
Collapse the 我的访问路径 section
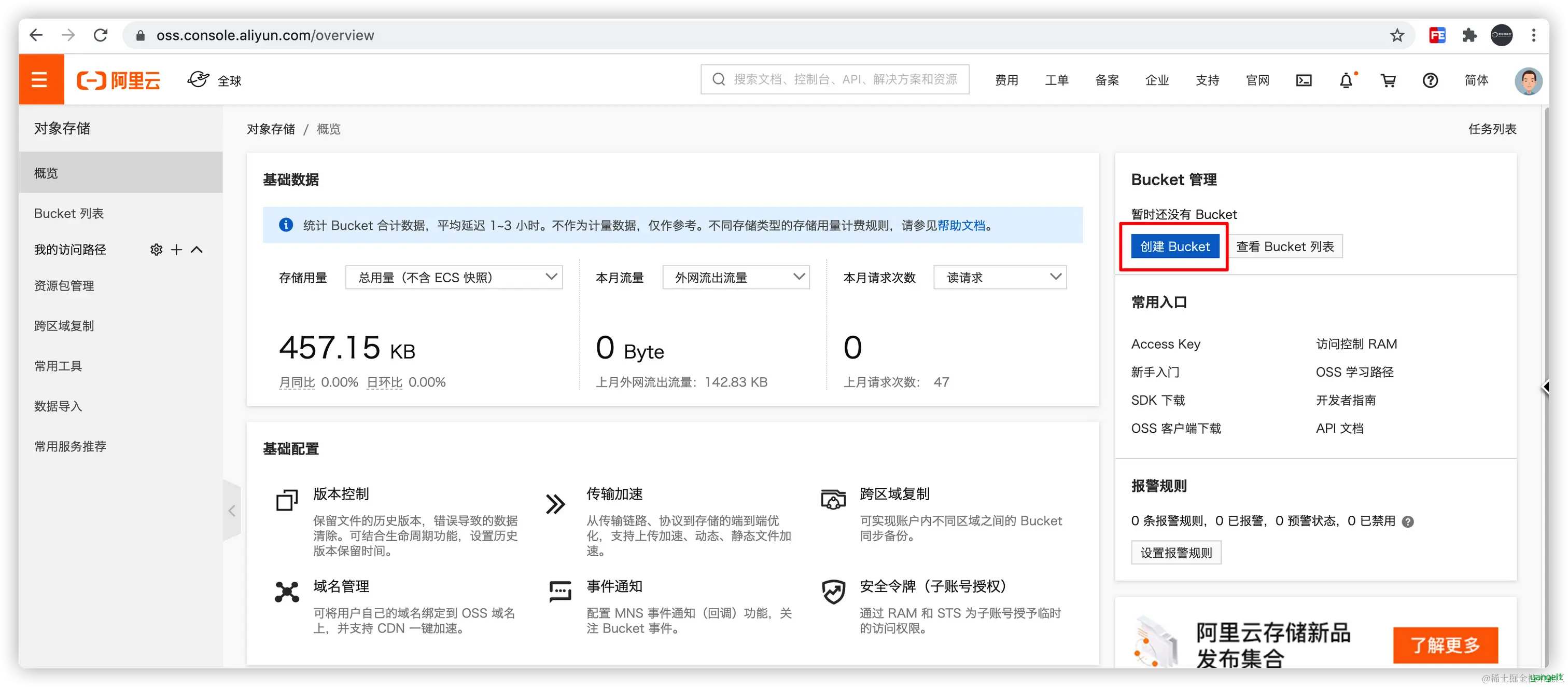pyautogui.click(x=197, y=250)
